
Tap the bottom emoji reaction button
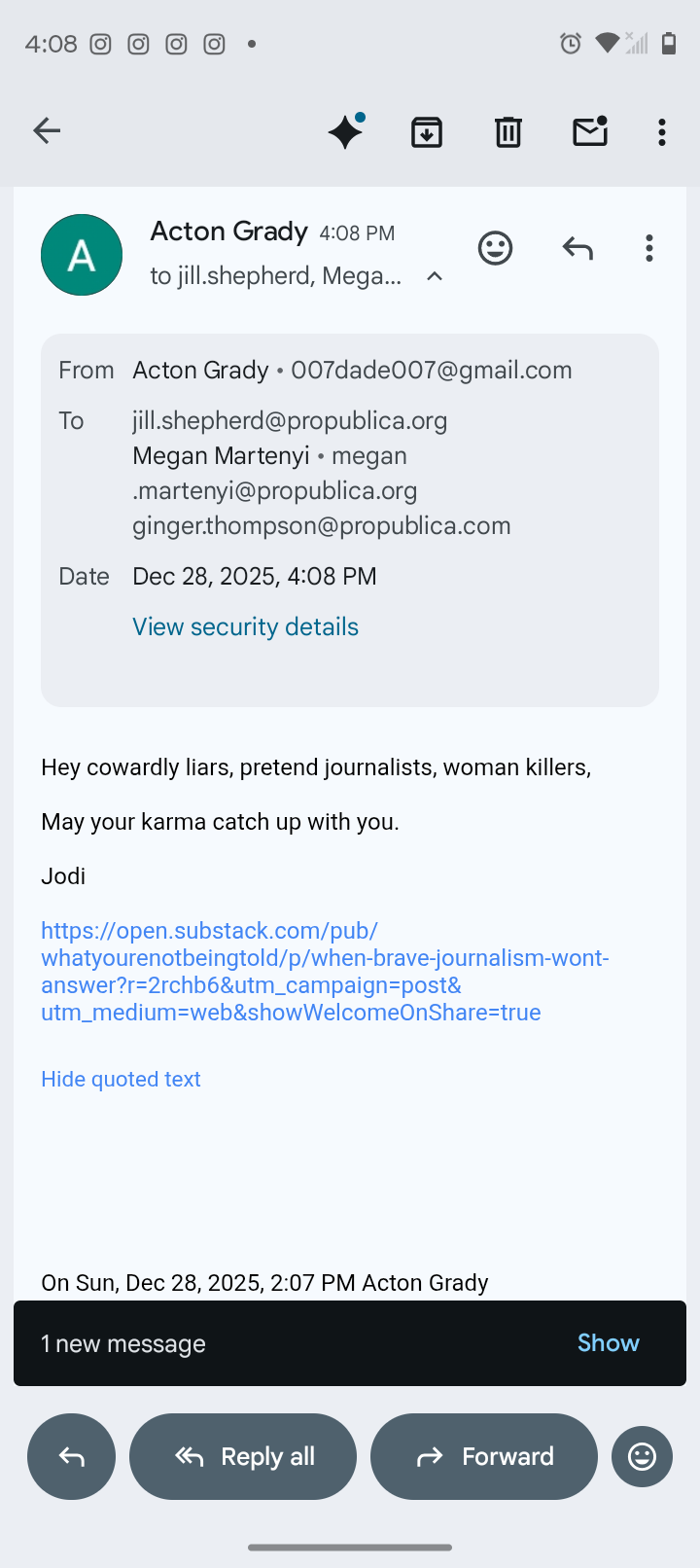(x=642, y=1456)
